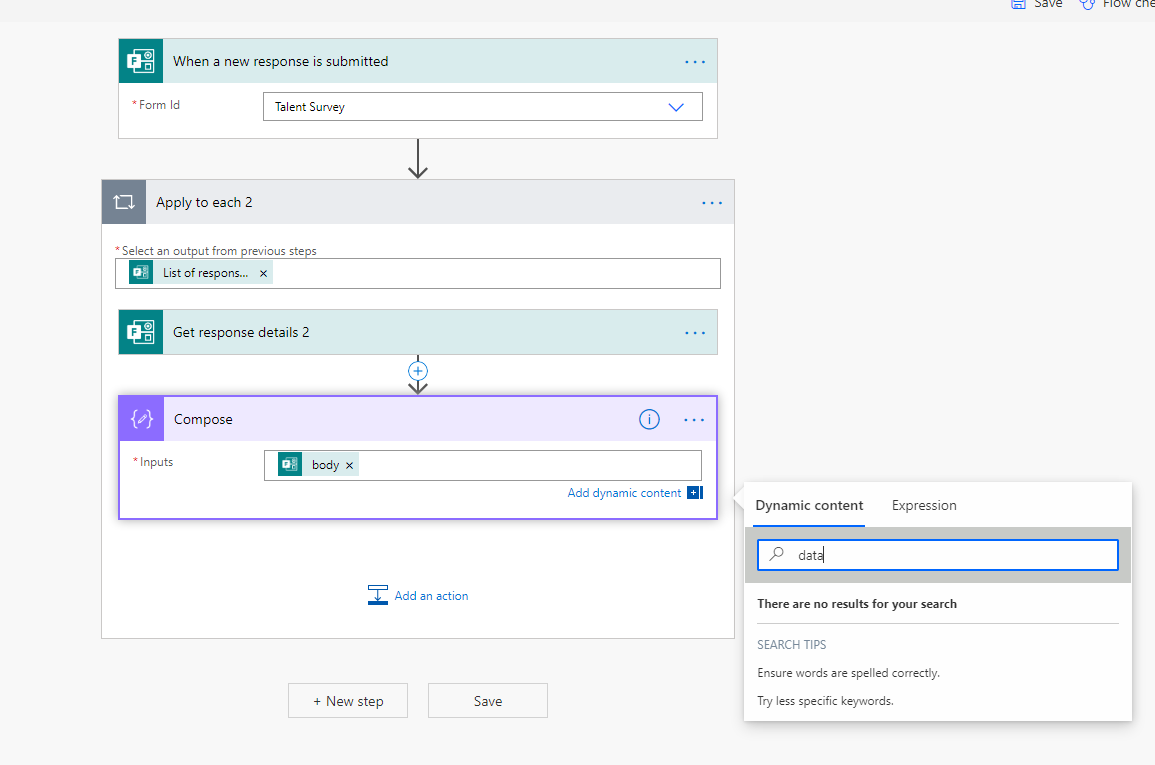The height and width of the screenshot is (765, 1155).
Task: Remove the body token with its x
Action: click(x=349, y=464)
